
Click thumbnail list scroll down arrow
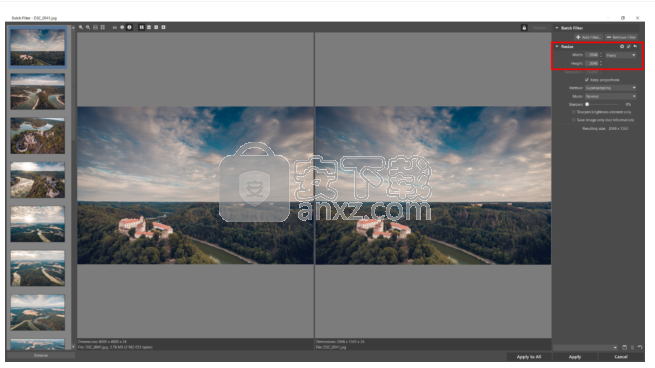(x=73, y=347)
